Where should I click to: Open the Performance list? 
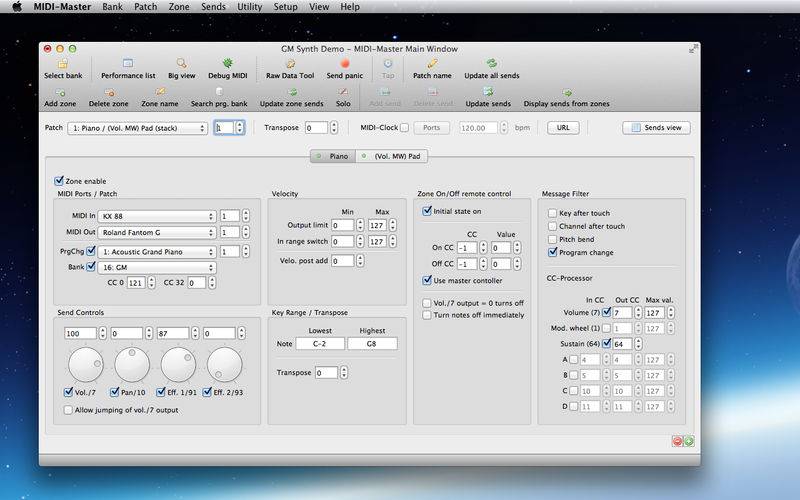click(x=128, y=64)
